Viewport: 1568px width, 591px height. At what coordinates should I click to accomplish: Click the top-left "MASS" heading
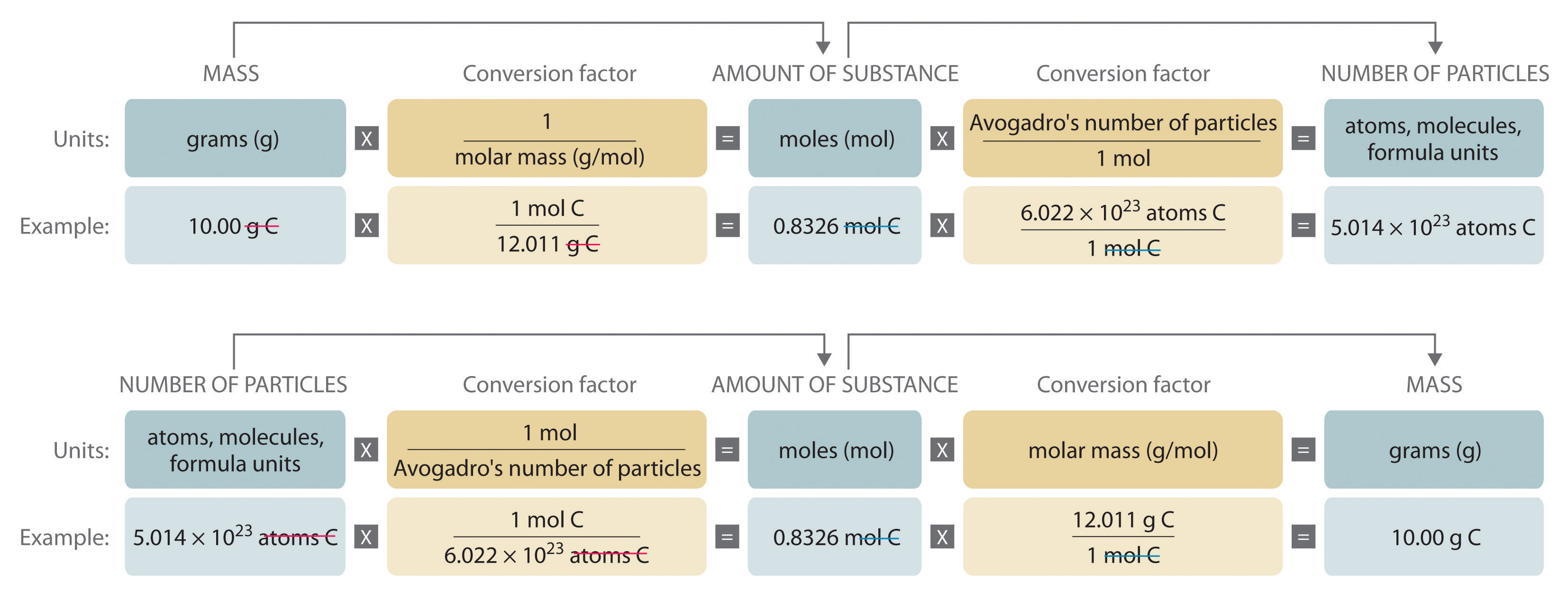[x=231, y=74]
